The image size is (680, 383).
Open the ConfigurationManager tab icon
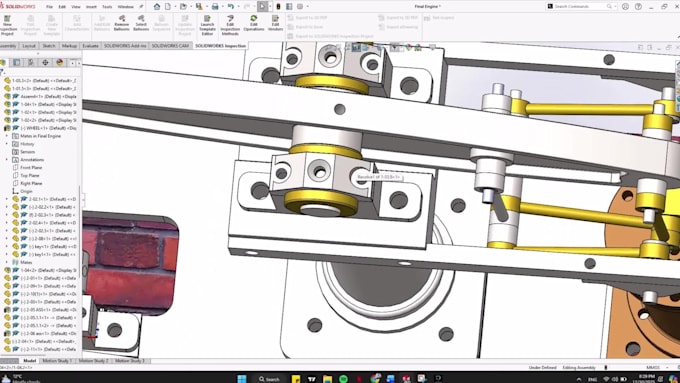click(x=31, y=63)
